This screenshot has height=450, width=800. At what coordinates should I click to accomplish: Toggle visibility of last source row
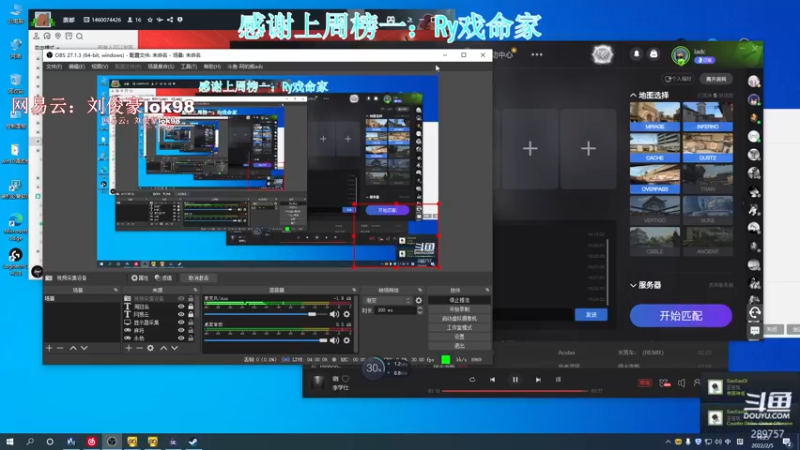pos(181,338)
